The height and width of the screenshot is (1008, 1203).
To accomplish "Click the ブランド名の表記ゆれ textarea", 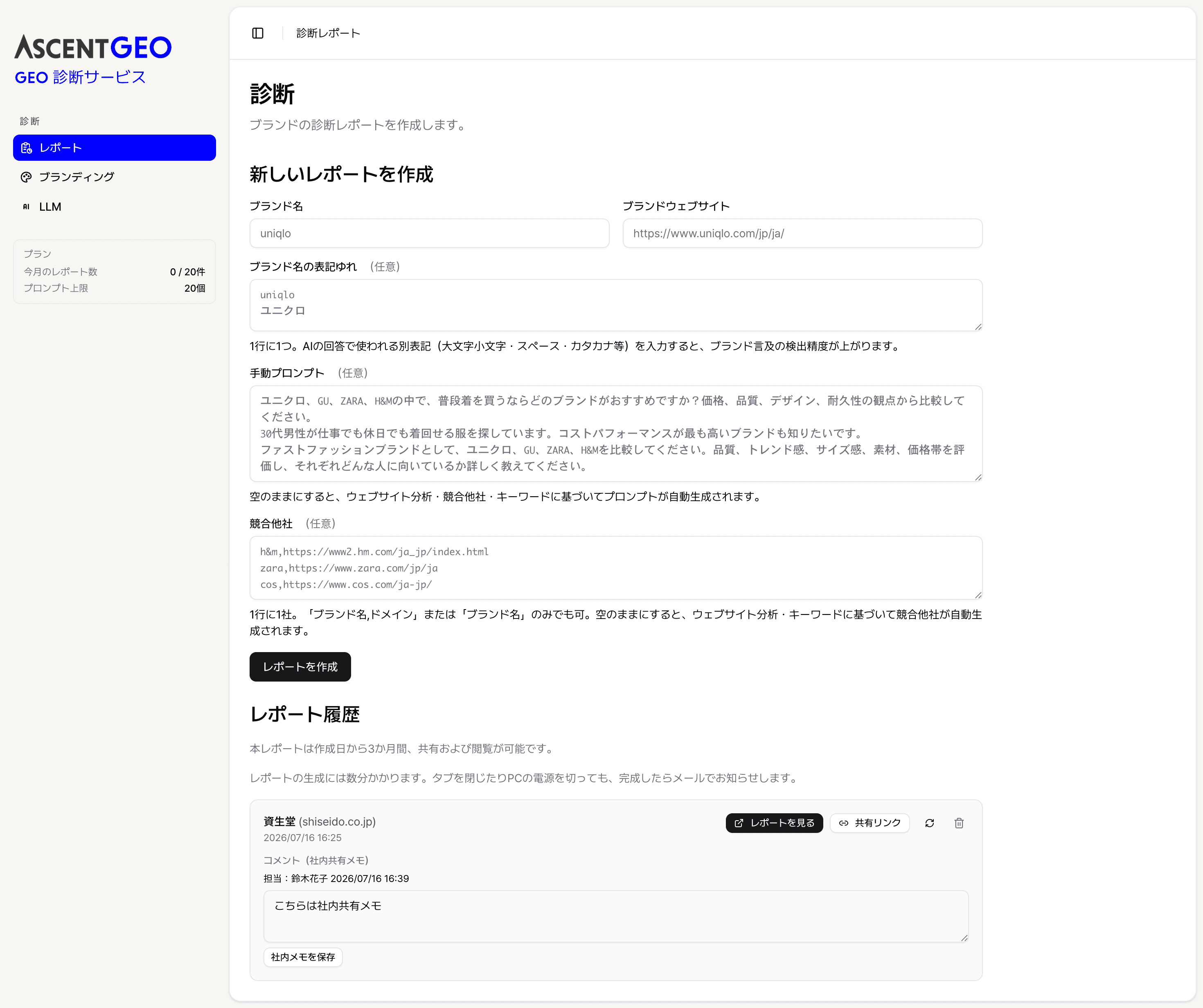I will 616,305.
